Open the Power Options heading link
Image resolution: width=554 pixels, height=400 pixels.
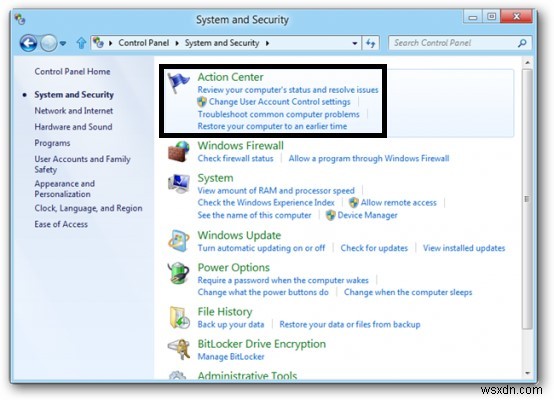[234, 267]
